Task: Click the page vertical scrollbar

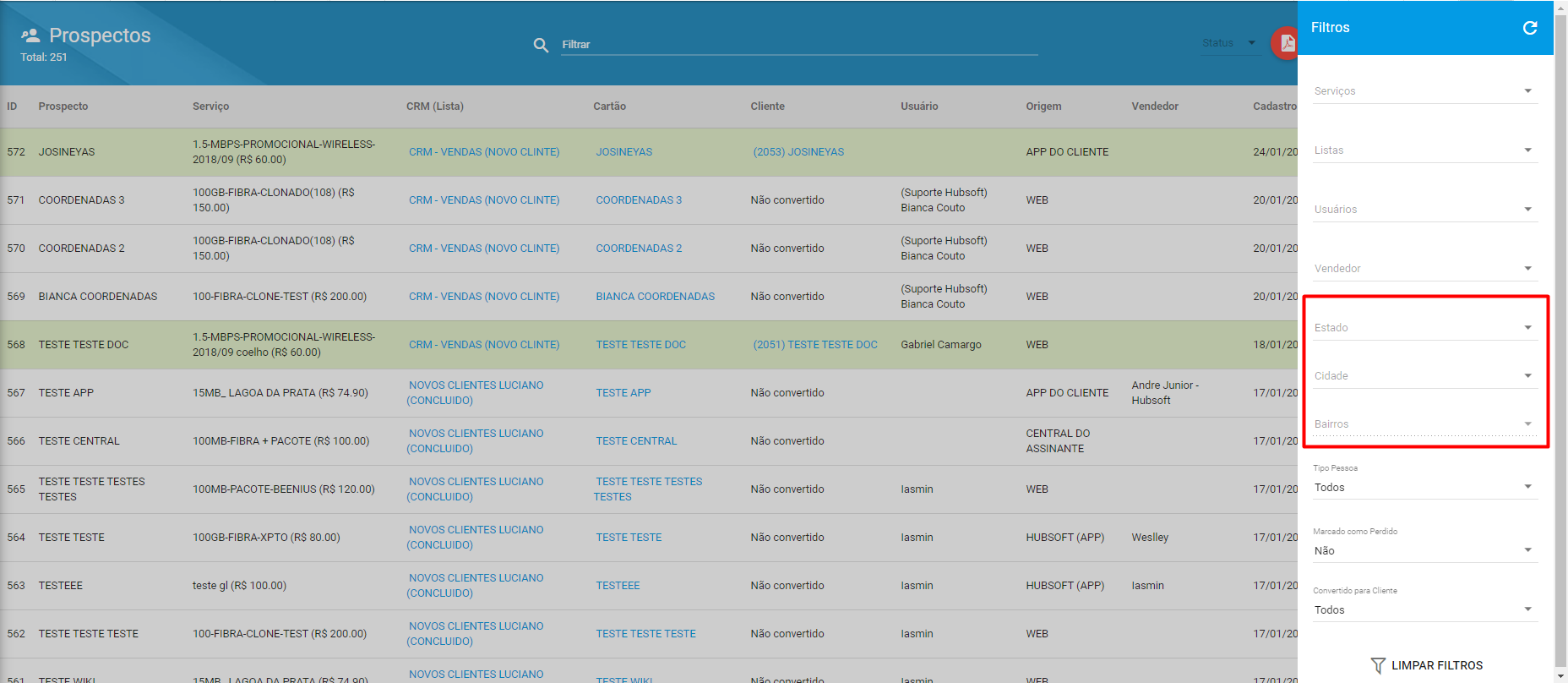Action: [1560, 341]
